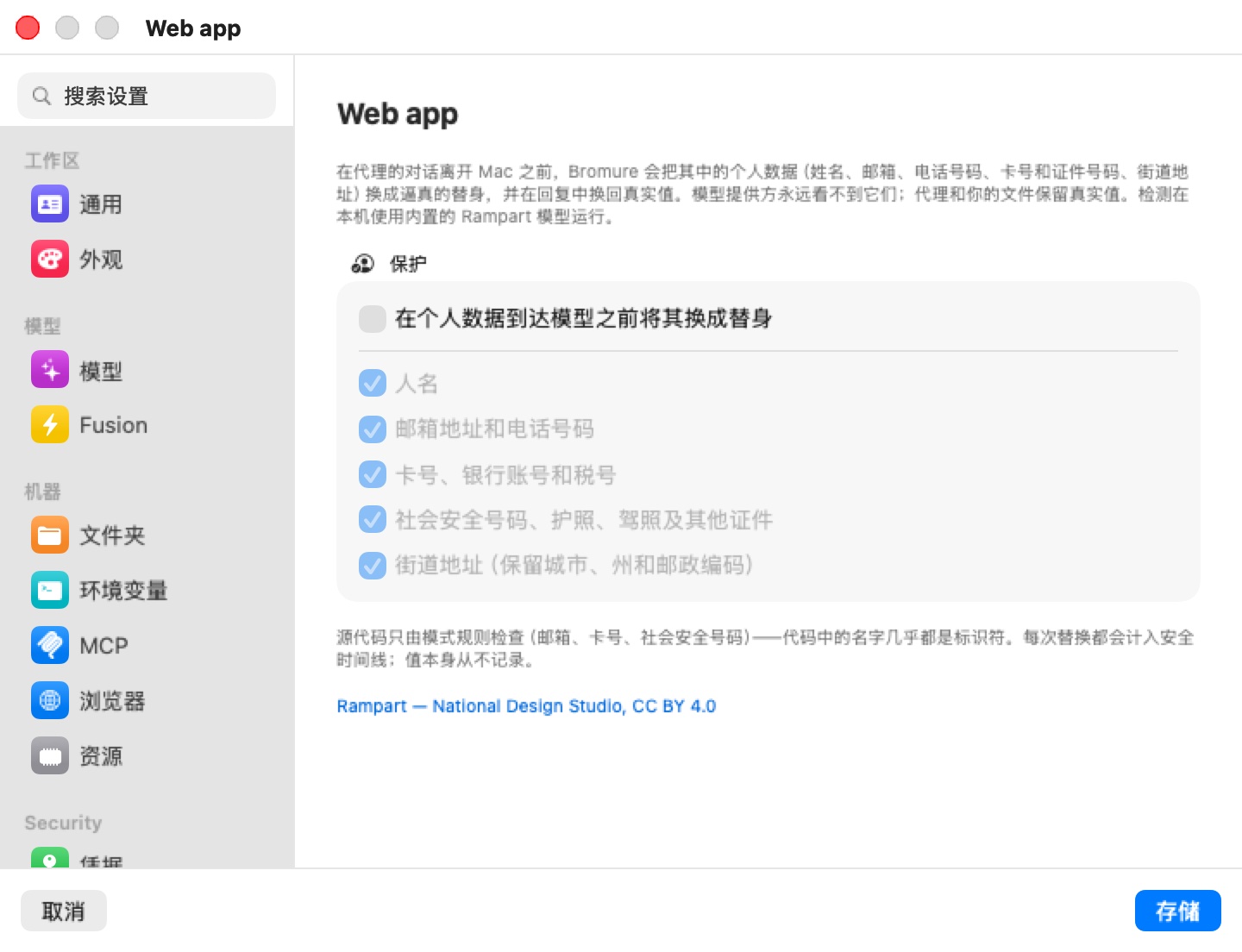Click the partially visible green Security icon
The height and width of the screenshot is (952, 1242).
50,858
